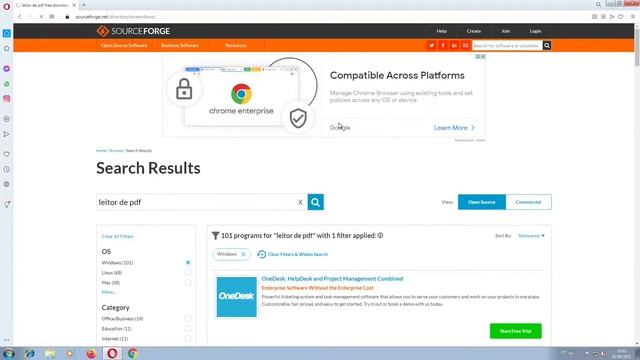The width and height of the screenshot is (640, 360).
Task: Close the 'leitor de pdf' browser tab
Action: tap(74, 5)
